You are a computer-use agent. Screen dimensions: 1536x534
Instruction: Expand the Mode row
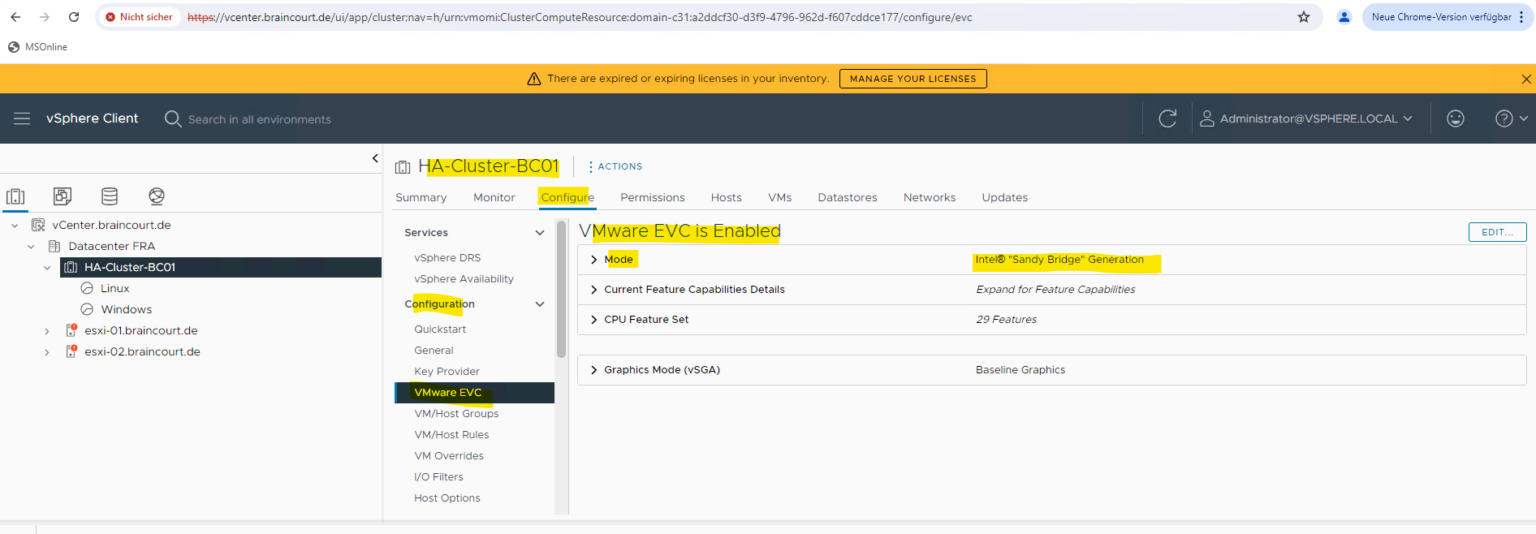594,260
